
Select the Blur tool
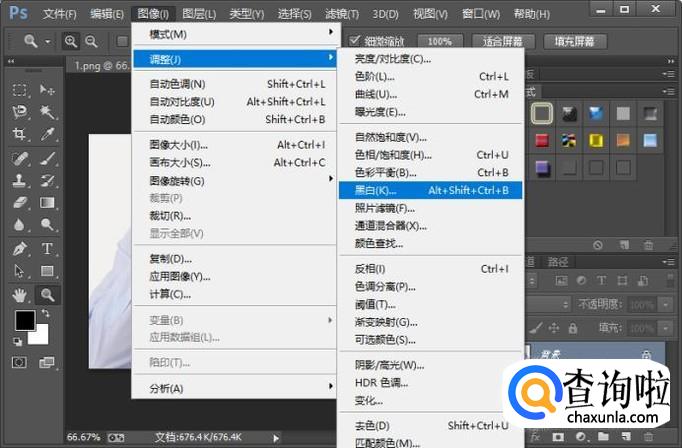point(19,224)
